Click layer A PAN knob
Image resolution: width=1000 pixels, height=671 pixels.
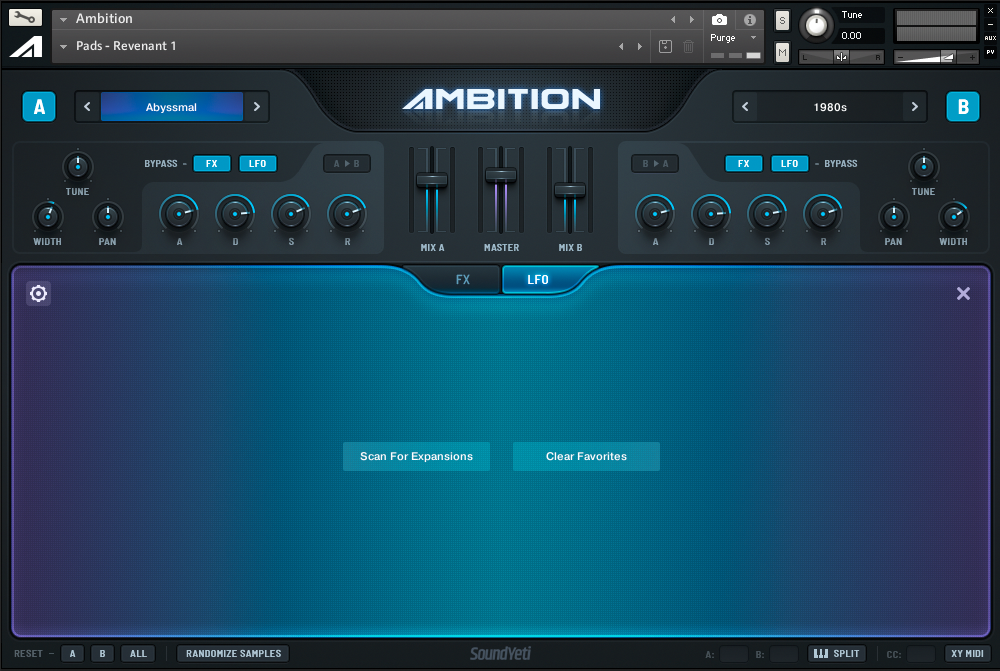(x=108, y=217)
